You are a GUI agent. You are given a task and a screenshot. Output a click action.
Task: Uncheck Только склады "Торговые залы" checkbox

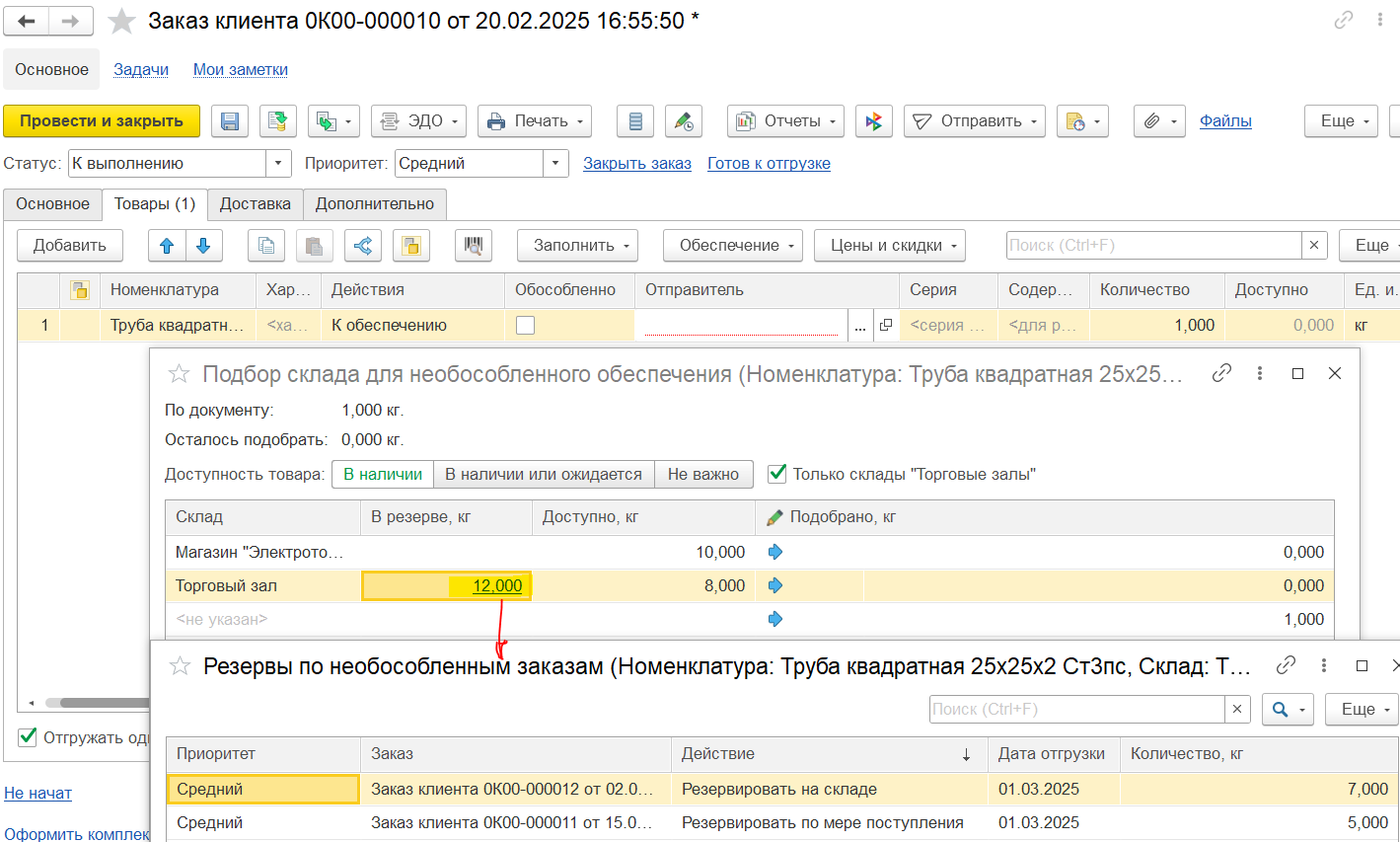point(777,474)
